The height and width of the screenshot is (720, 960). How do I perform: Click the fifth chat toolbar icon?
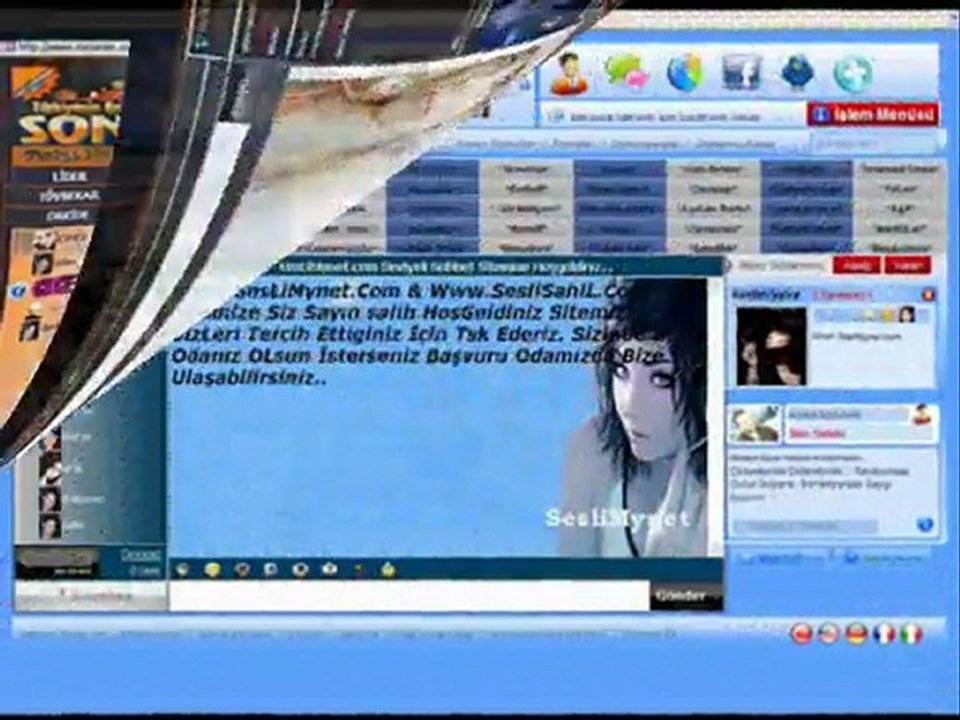click(x=300, y=570)
